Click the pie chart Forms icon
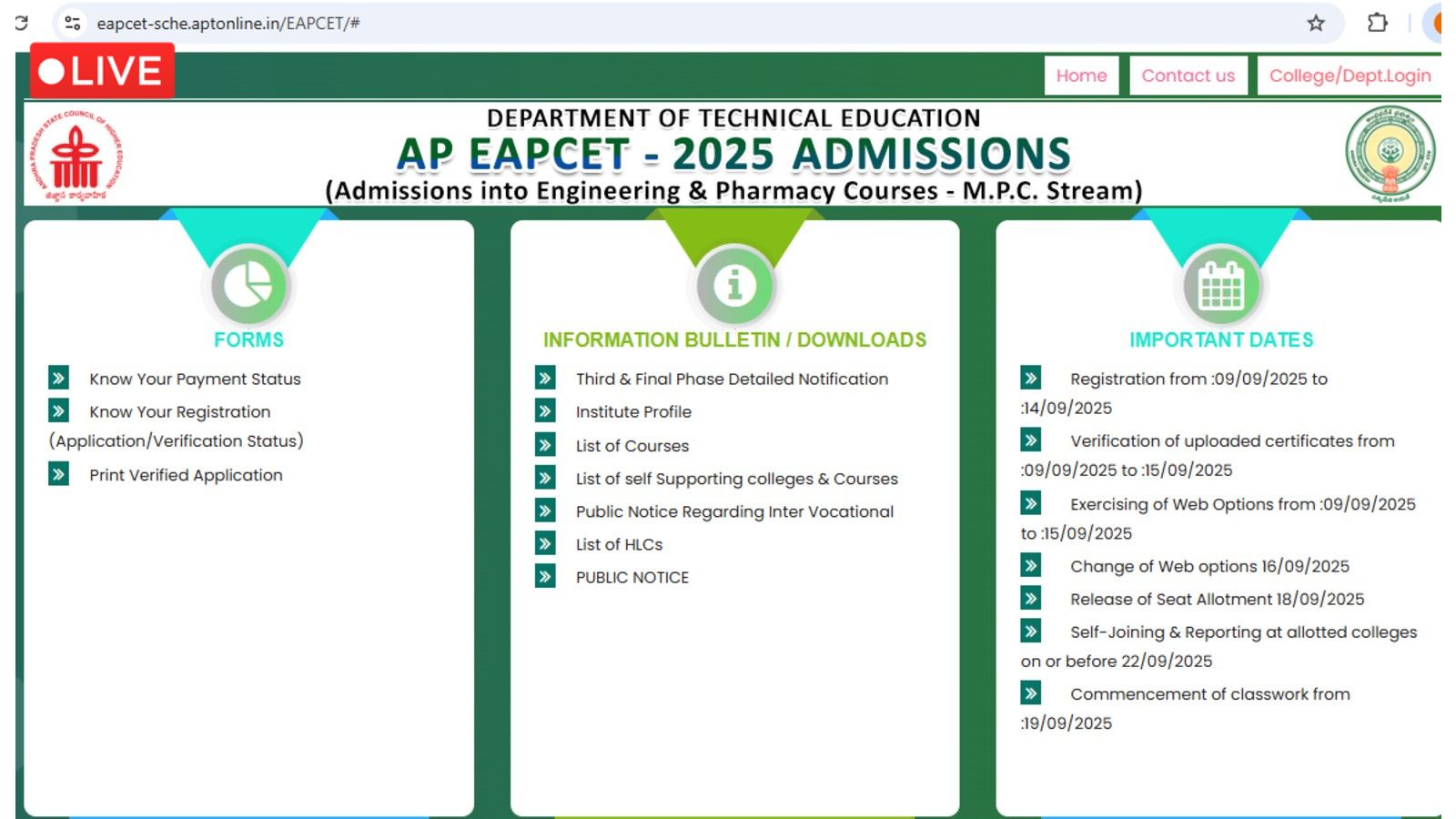Screen dimensions: 1456x819 pos(248,286)
